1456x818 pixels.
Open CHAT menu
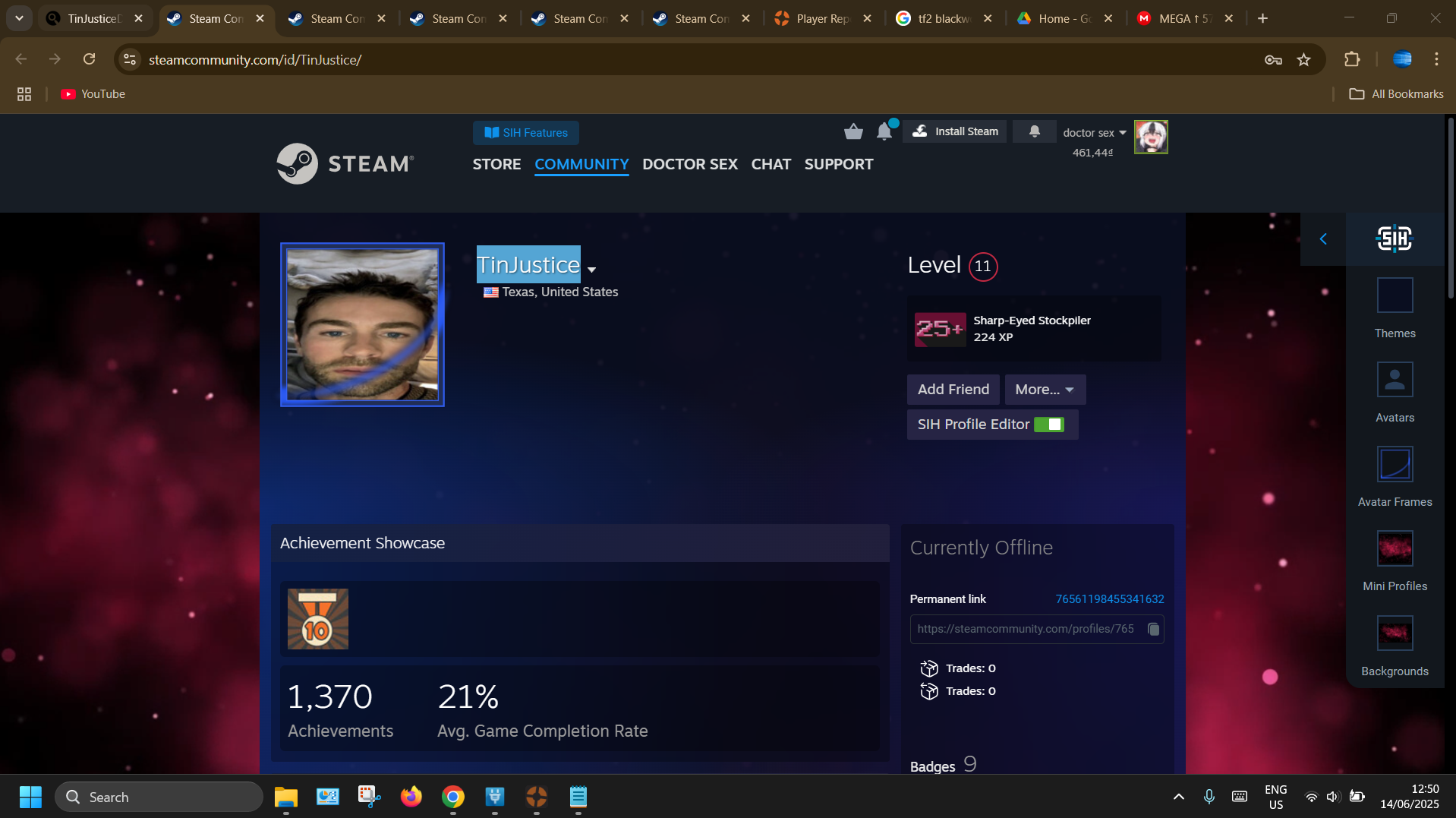coord(771,164)
